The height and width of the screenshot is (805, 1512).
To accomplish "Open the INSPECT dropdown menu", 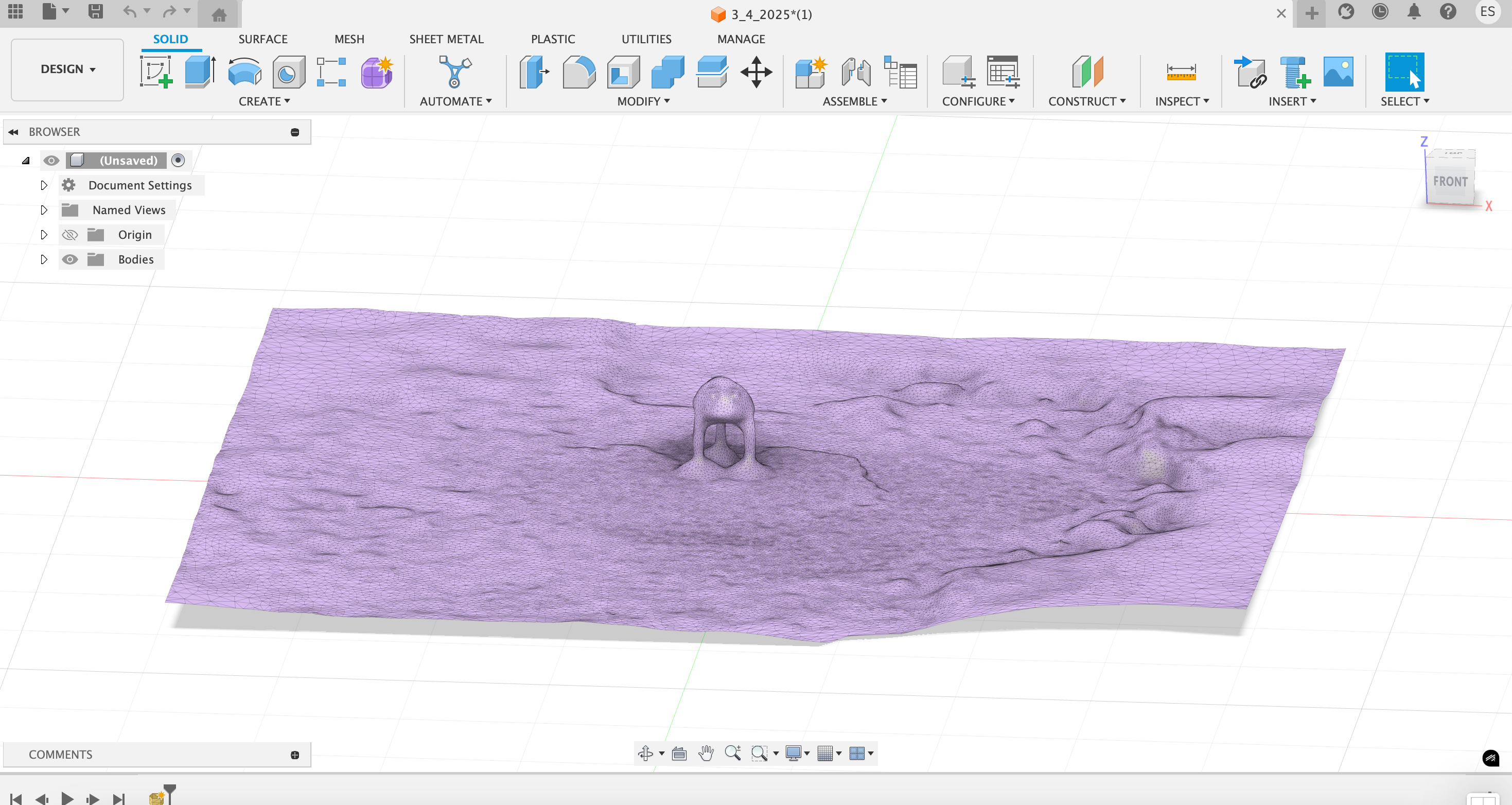I will 1182,101.
